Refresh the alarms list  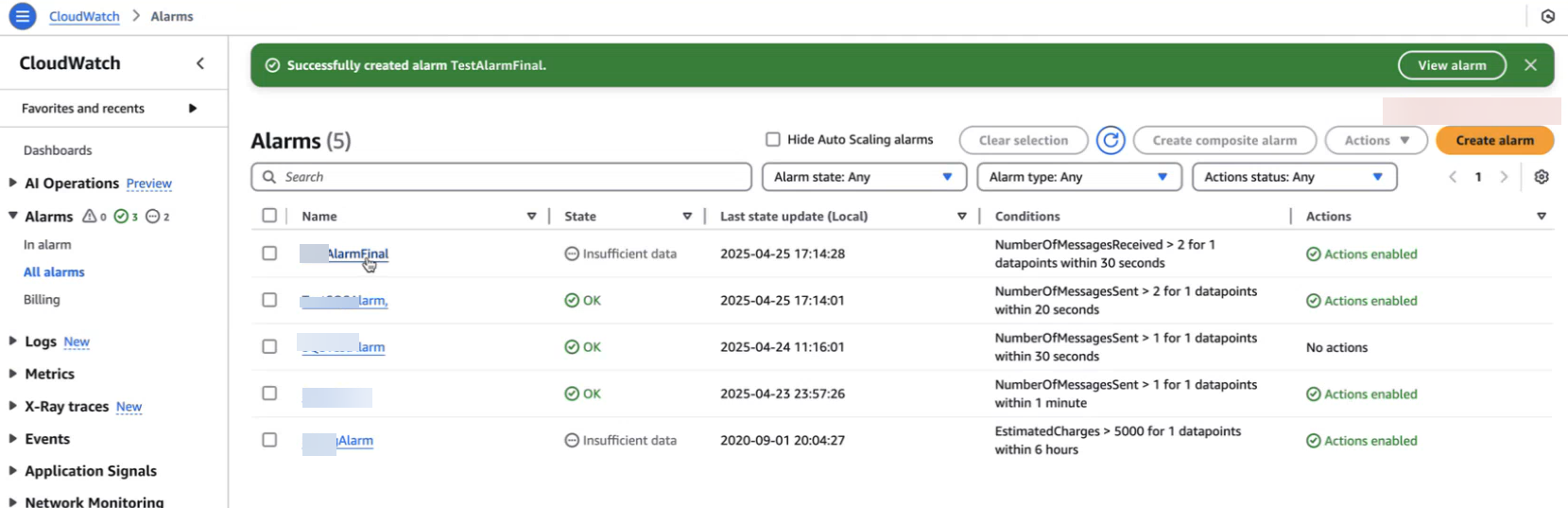[x=1111, y=140]
